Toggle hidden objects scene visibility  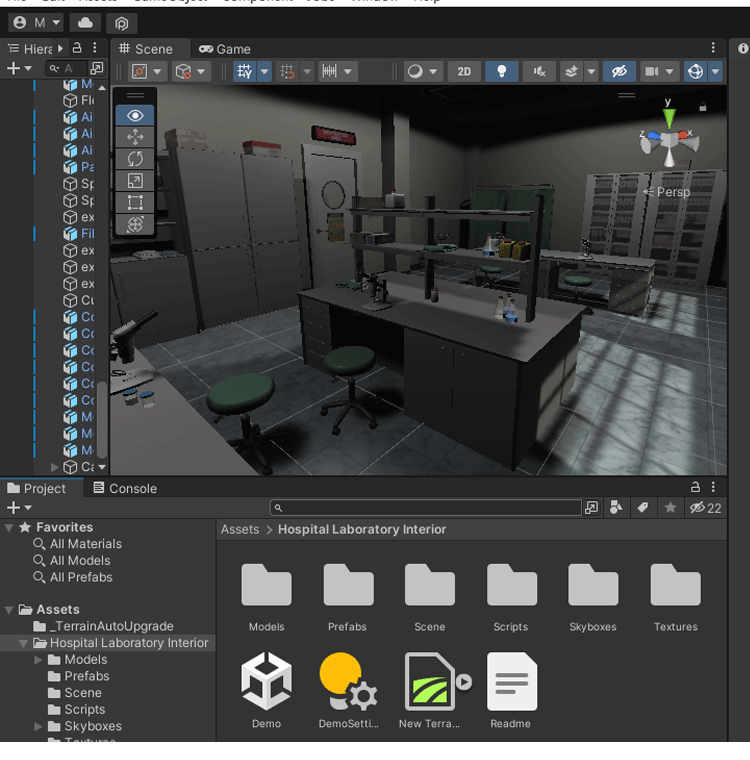(x=619, y=71)
